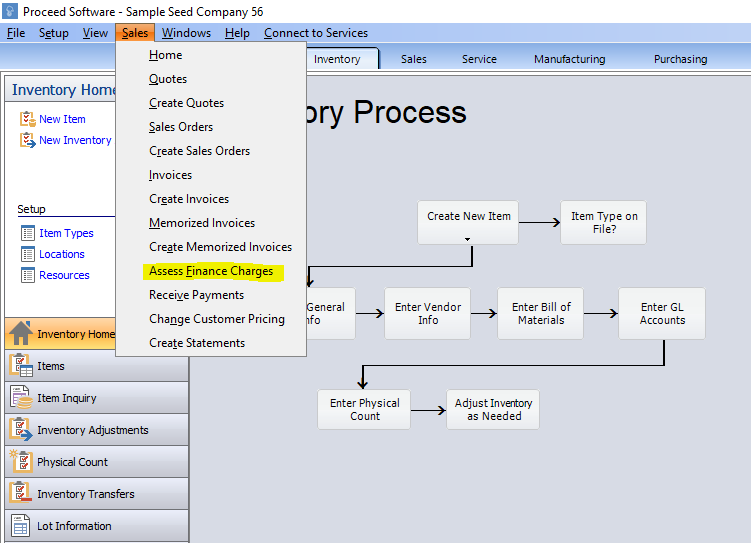
Task: Switch to the Manufacturing tab
Action: pos(569,59)
